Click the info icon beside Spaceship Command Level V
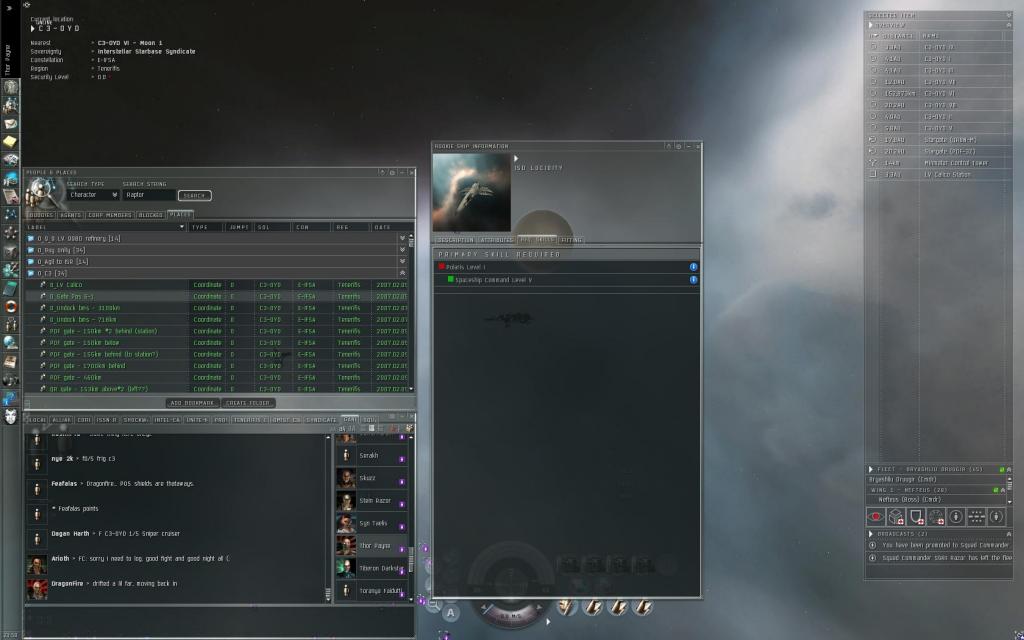This screenshot has width=1024, height=640. click(x=693, y=280)
